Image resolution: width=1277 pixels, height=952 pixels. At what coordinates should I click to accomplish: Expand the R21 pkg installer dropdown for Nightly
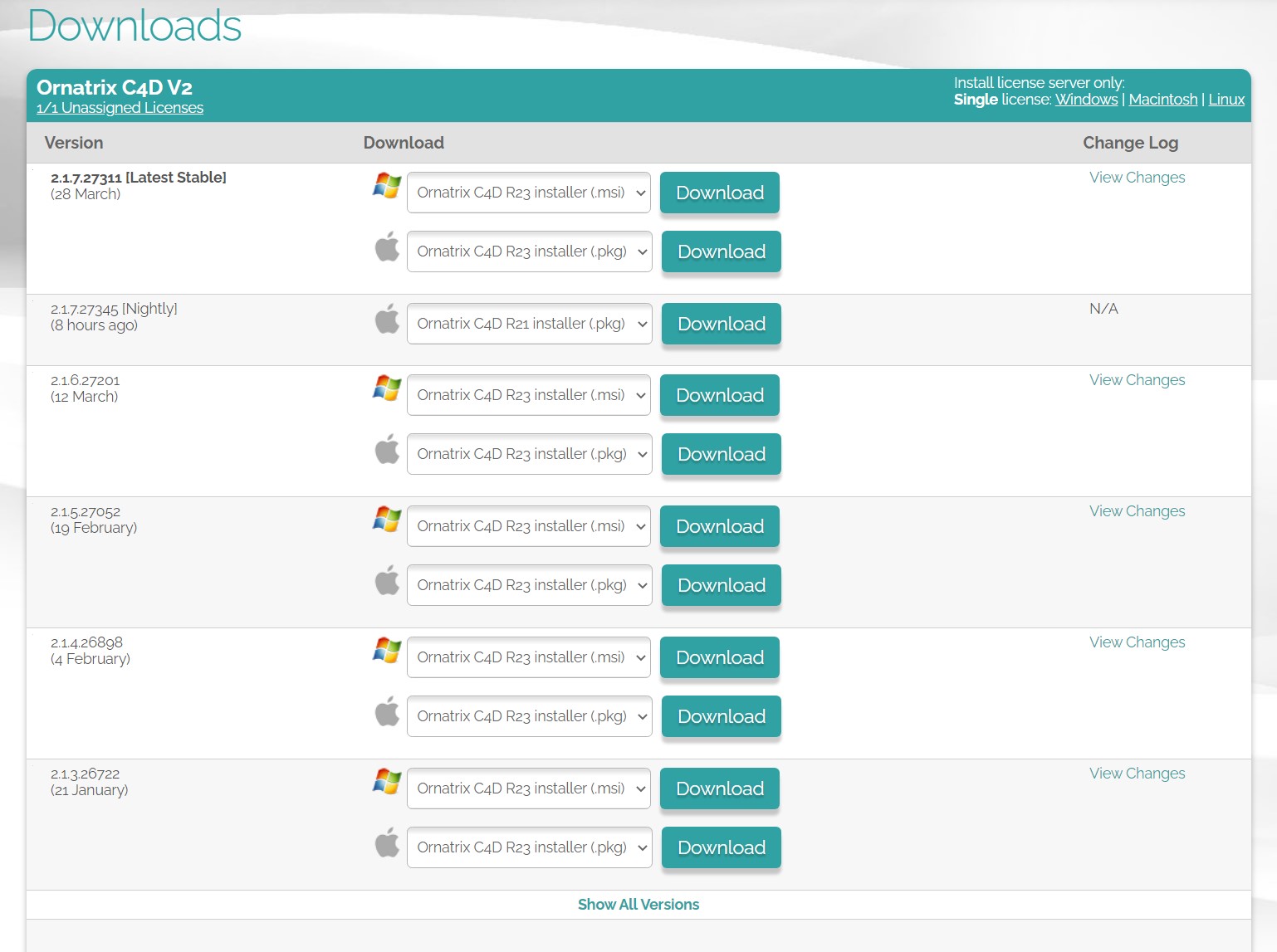click(530, 324)
